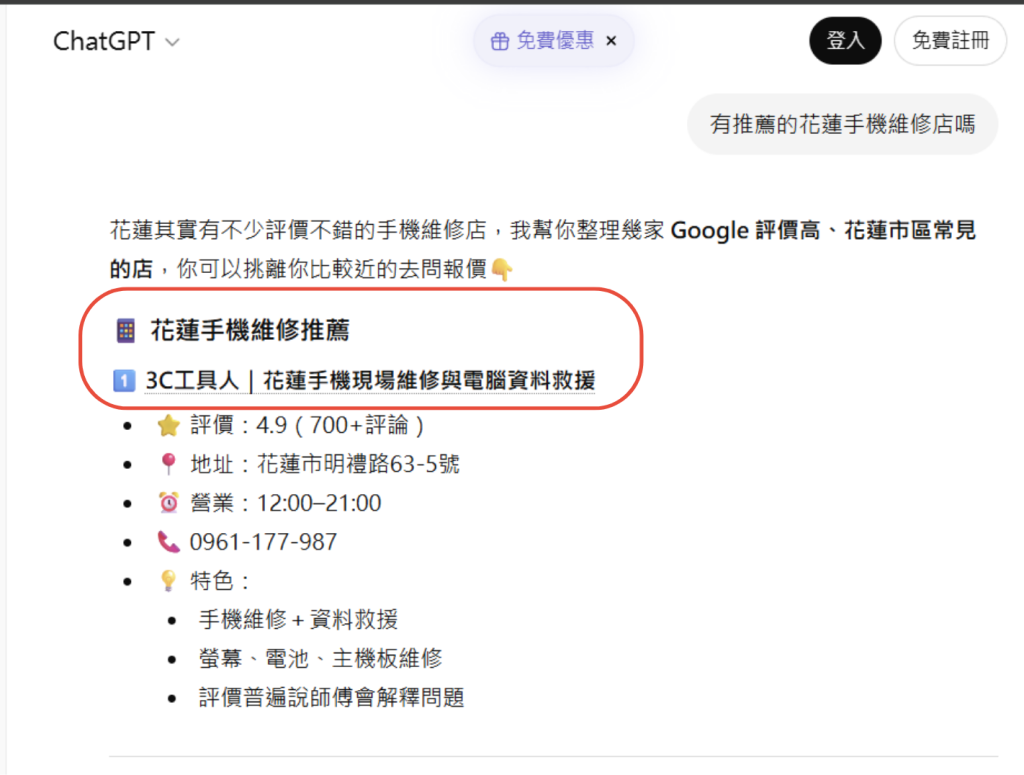
Task: Click the telephone icon beside 0961-177-987
Action: click(x=168, y=542)
